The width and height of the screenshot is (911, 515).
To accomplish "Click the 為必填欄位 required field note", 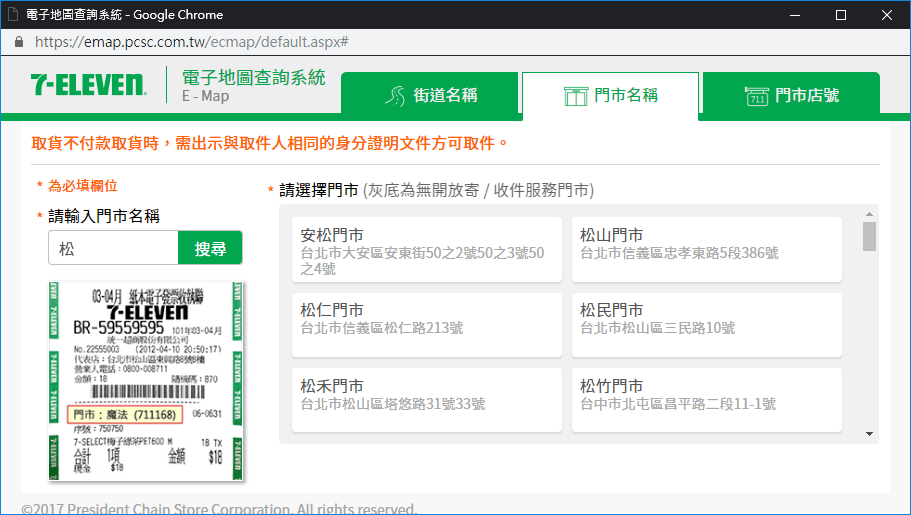I will click(x=83, y=185).
